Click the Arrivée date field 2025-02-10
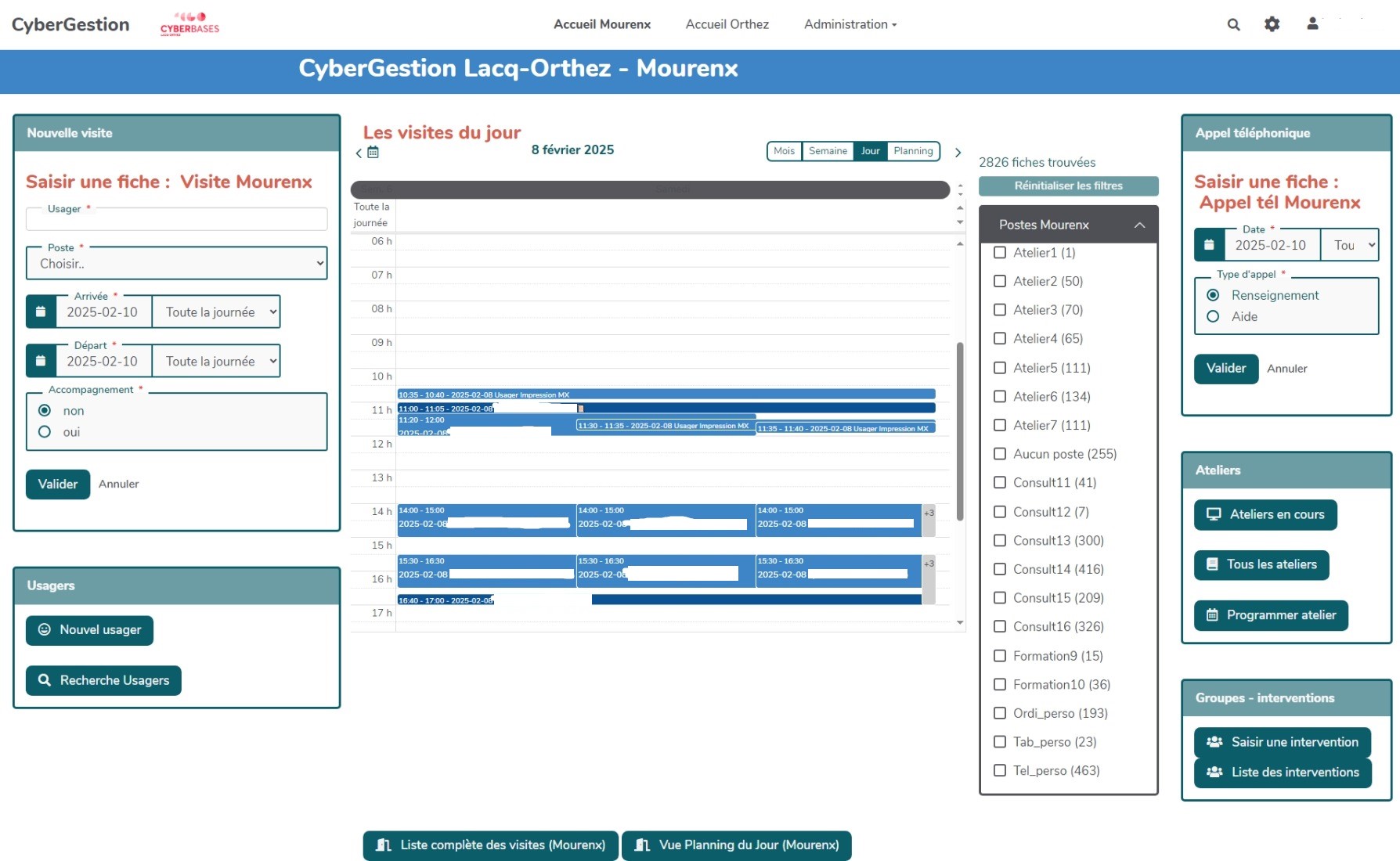Screen dimensions: 1400x861 (x=103, y=312)
